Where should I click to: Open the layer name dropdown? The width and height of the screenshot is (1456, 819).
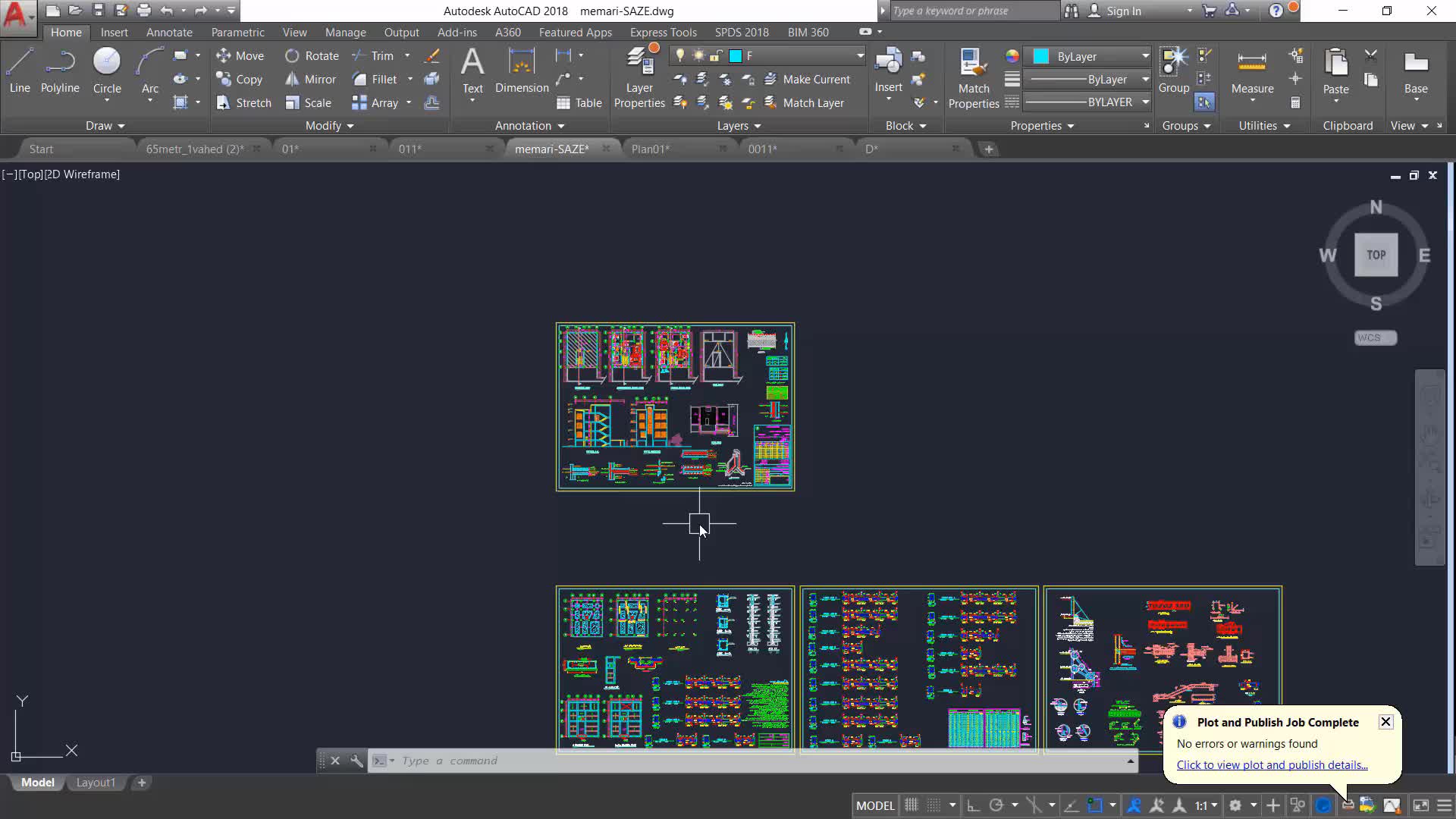coord(860,56)
